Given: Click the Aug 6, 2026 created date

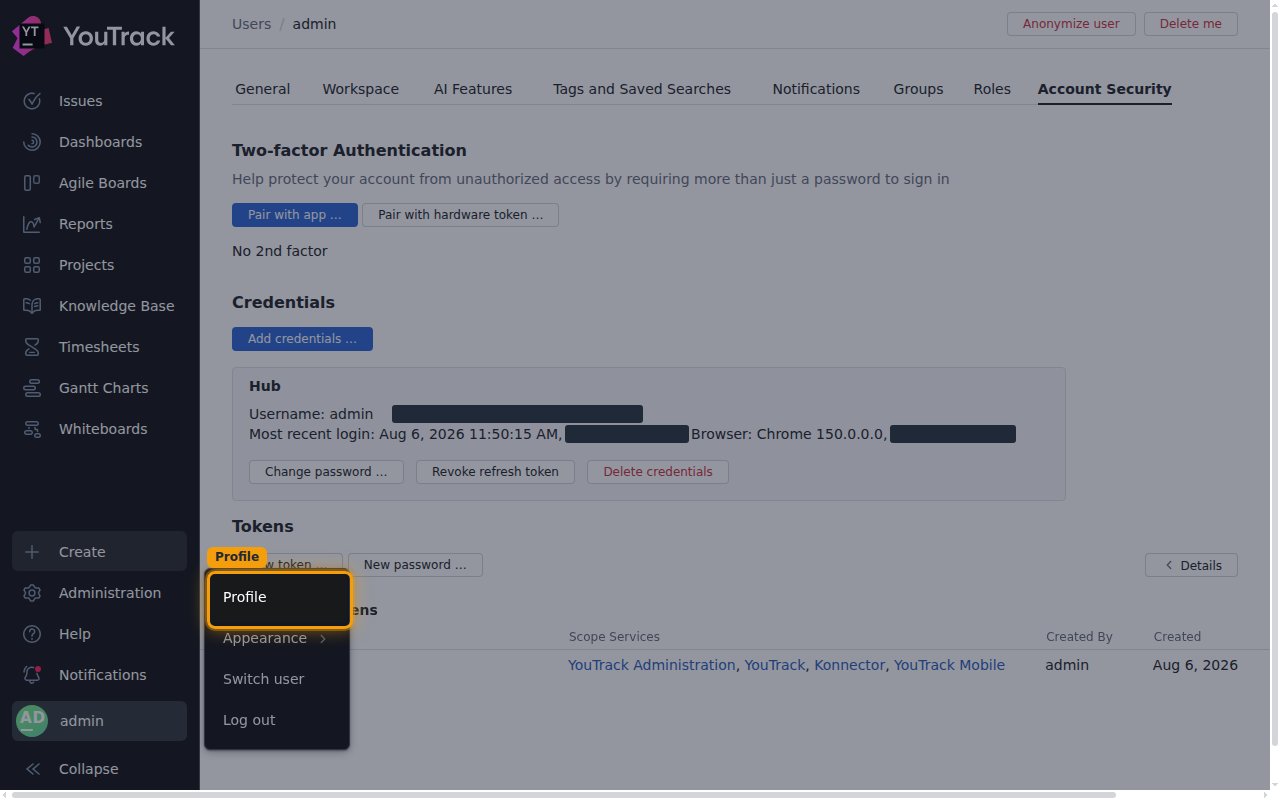Looking at the screenshot, I should click(x=1195, y=665).
